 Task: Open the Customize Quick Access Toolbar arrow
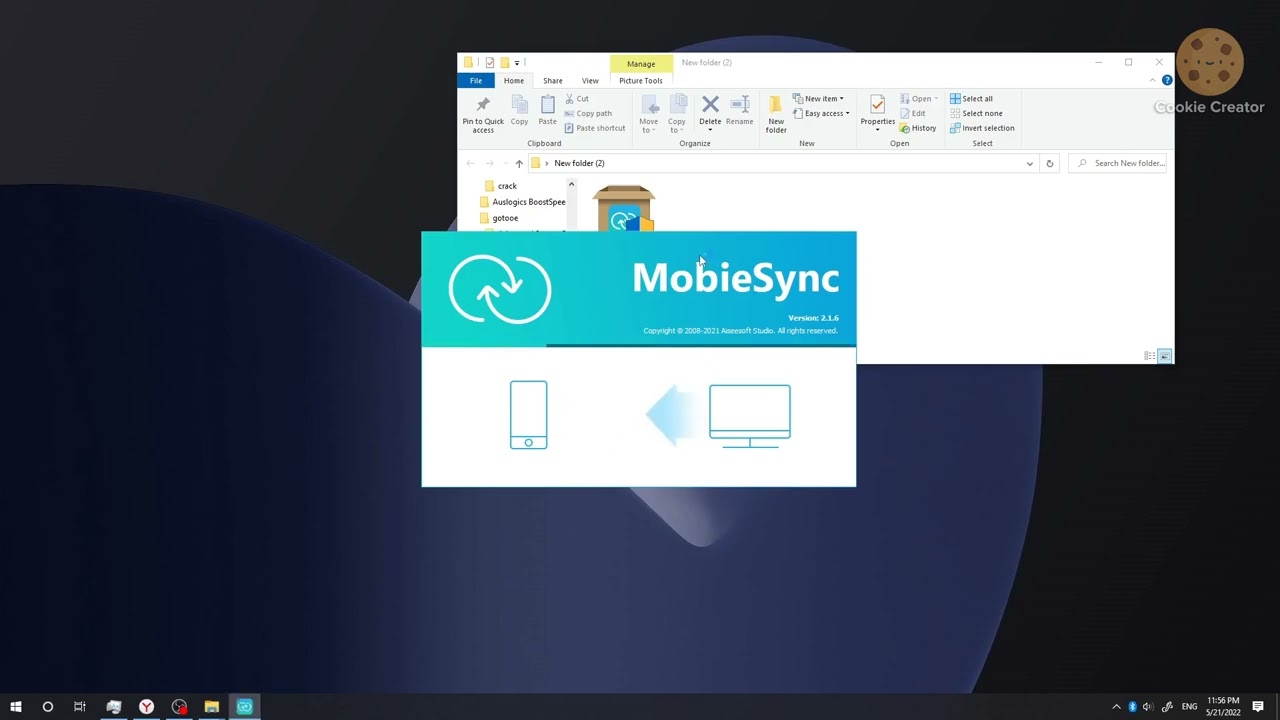(x=517, y=62)
